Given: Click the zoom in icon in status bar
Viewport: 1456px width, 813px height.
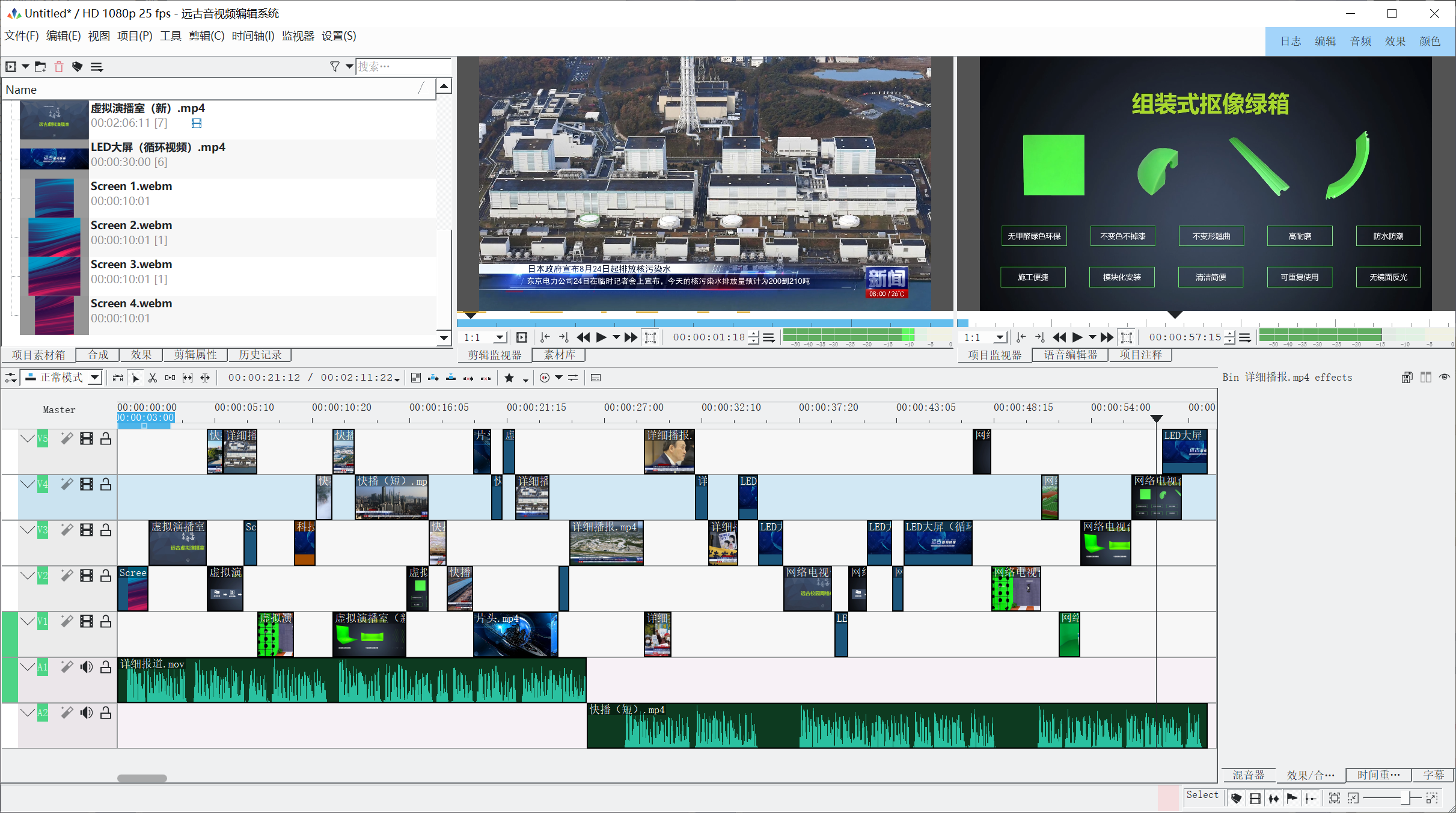Looking at the screenshot, I should [1432, 798].
